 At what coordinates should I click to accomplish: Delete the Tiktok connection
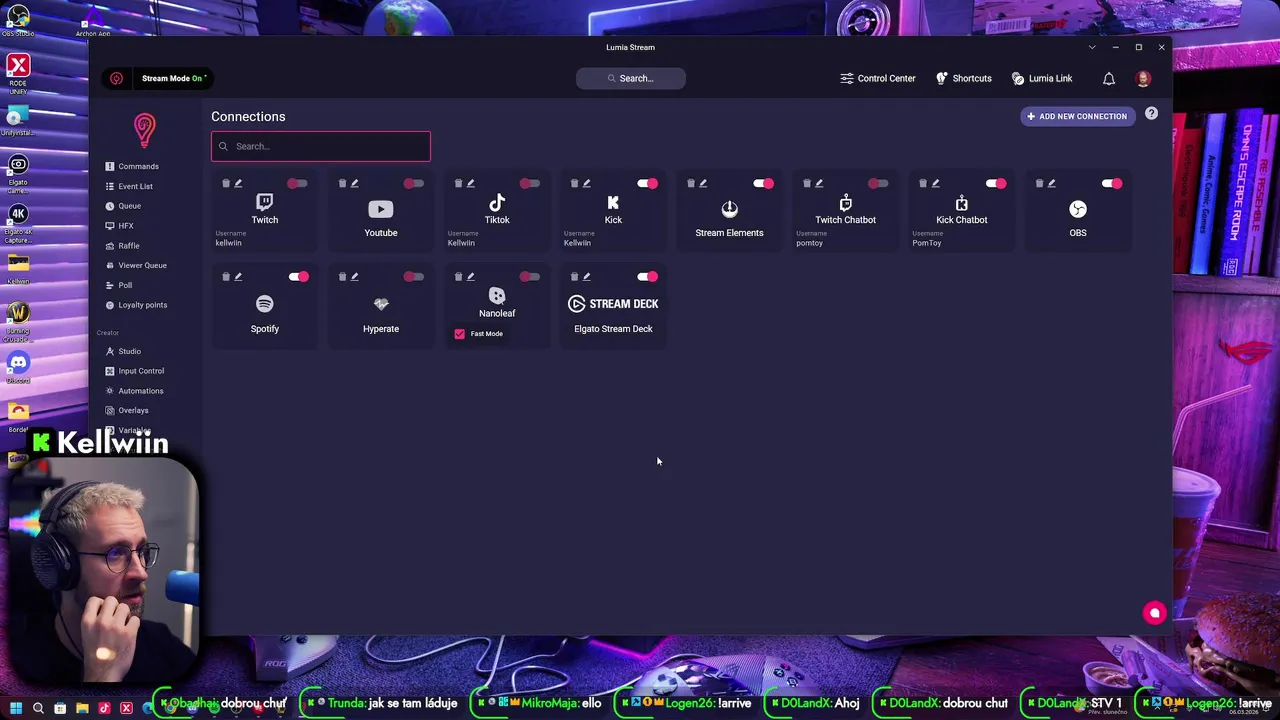point(458,183)
